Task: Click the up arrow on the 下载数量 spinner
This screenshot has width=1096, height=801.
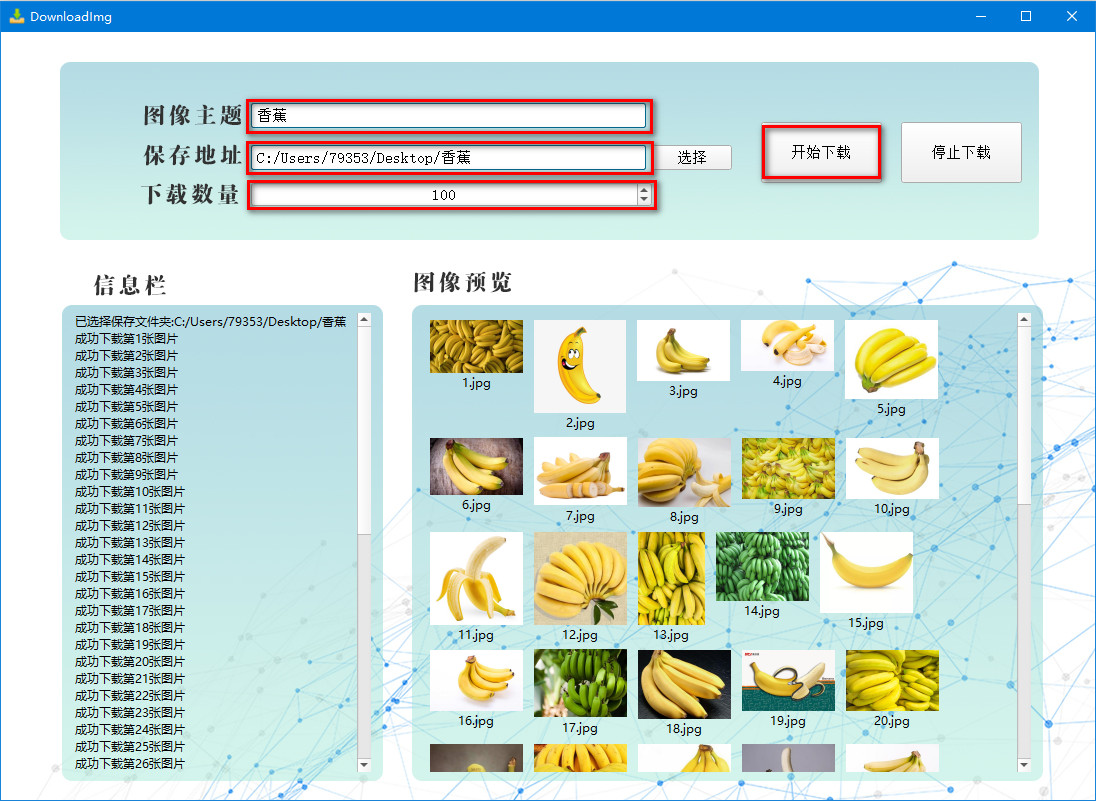Action: [x=643, y=189]
